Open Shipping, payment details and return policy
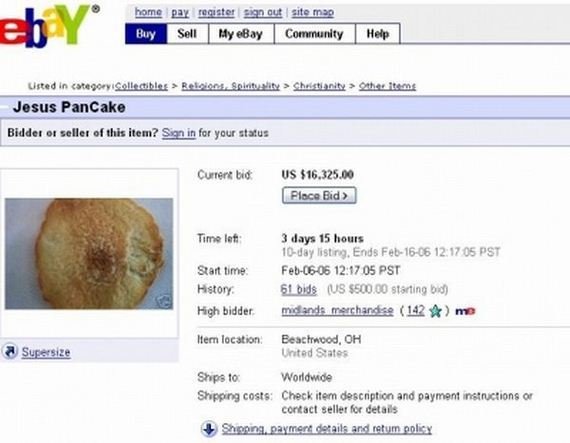570x443 pixels. click(x=327, y=429)
